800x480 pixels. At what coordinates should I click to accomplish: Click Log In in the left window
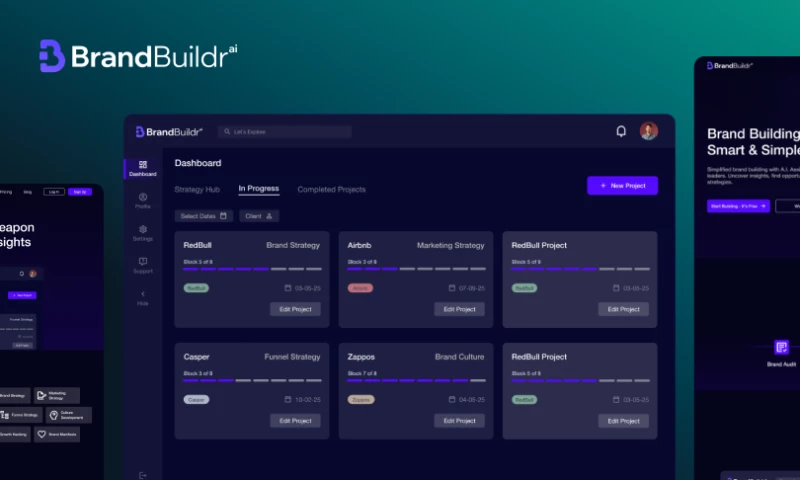[54, 192]
